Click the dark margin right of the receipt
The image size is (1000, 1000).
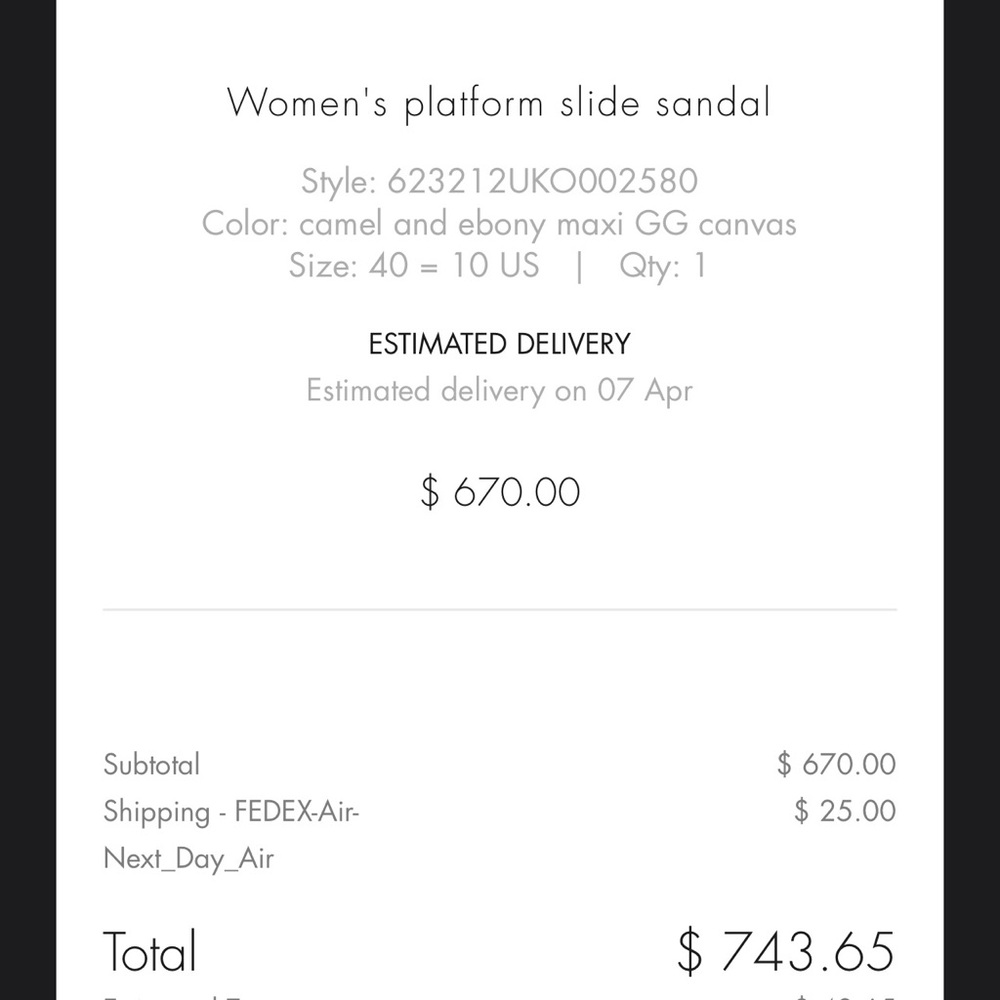click(972, 500)
